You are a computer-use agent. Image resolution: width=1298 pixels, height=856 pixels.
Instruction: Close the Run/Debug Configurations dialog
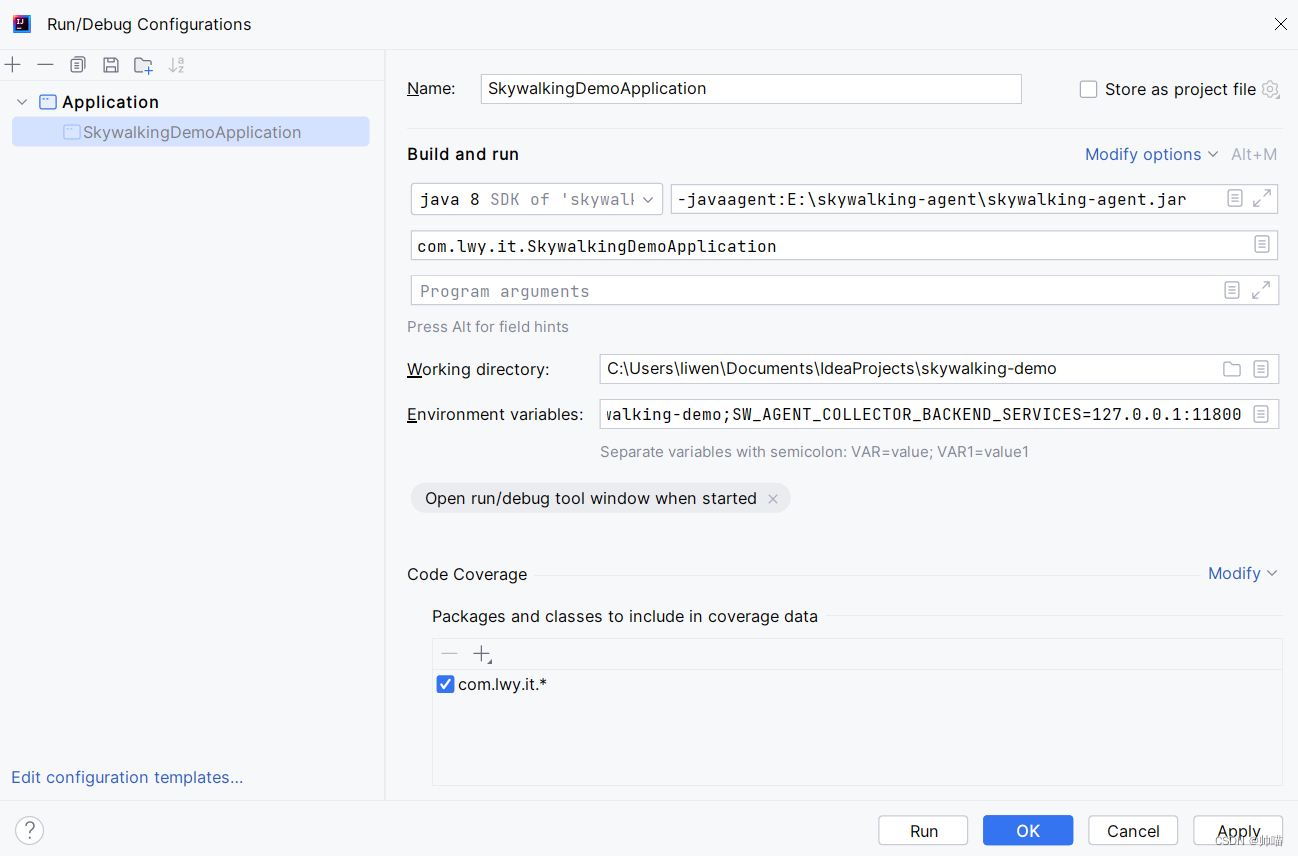[1280, 24]
